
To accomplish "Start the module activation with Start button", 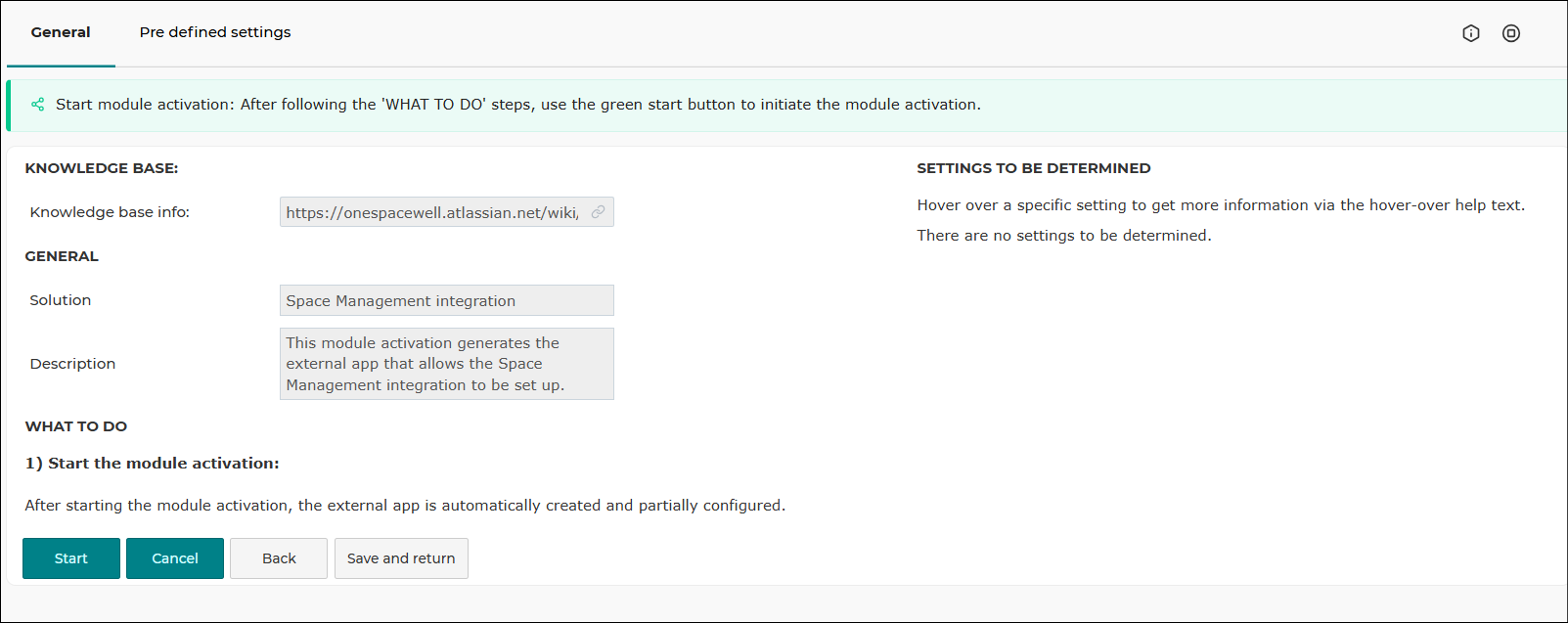I will point(71,558).
